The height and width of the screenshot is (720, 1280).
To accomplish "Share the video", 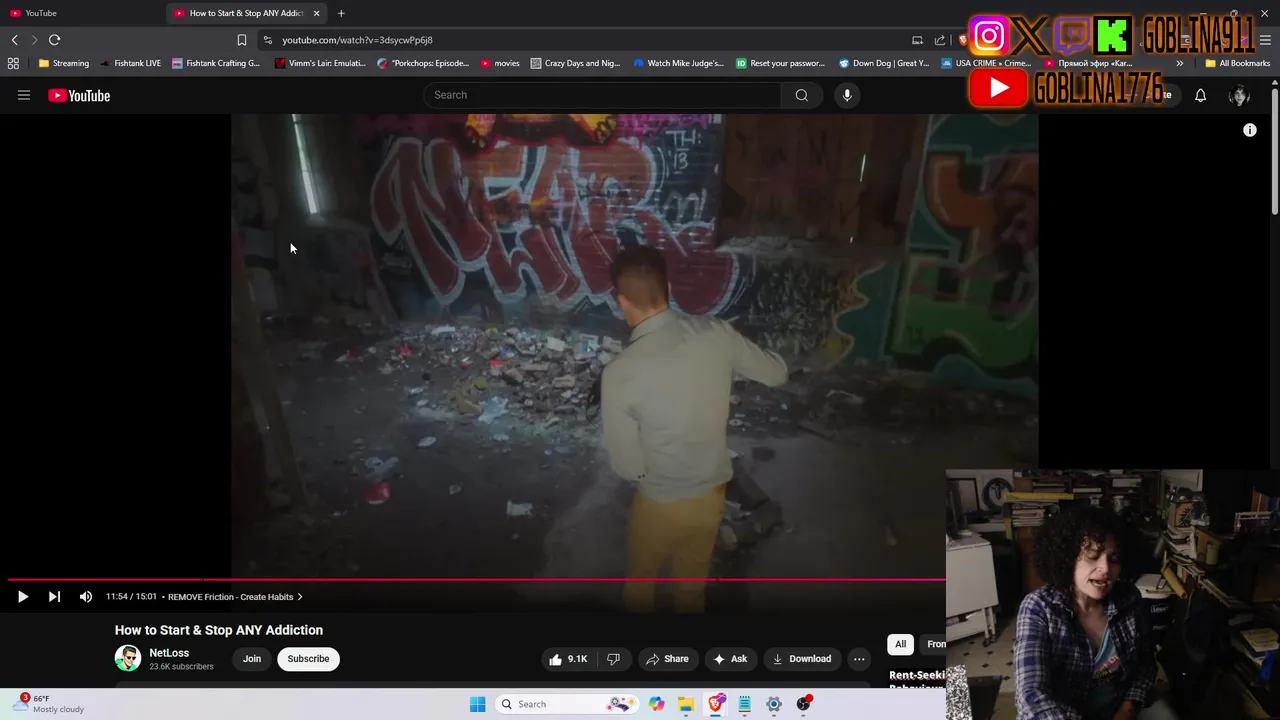I will [667, 659].
